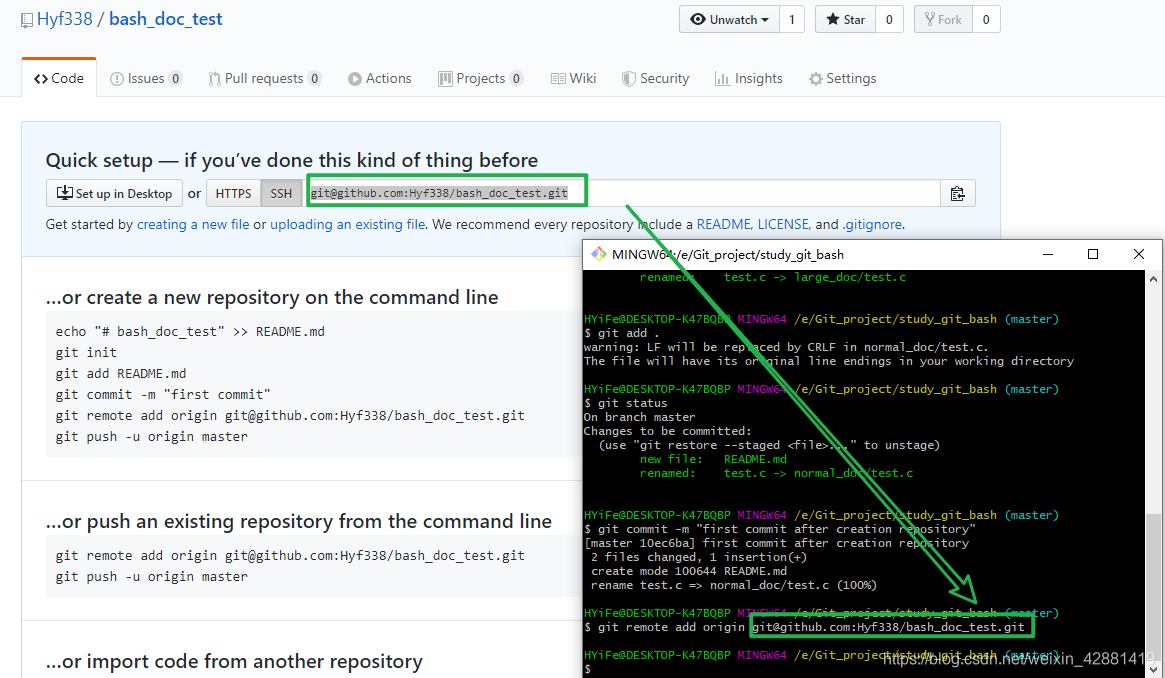Image resolution: width=1165 pixels, height=678 pixels.
Task: Switch to the Code tab
Action: click(x=59, y=78)
